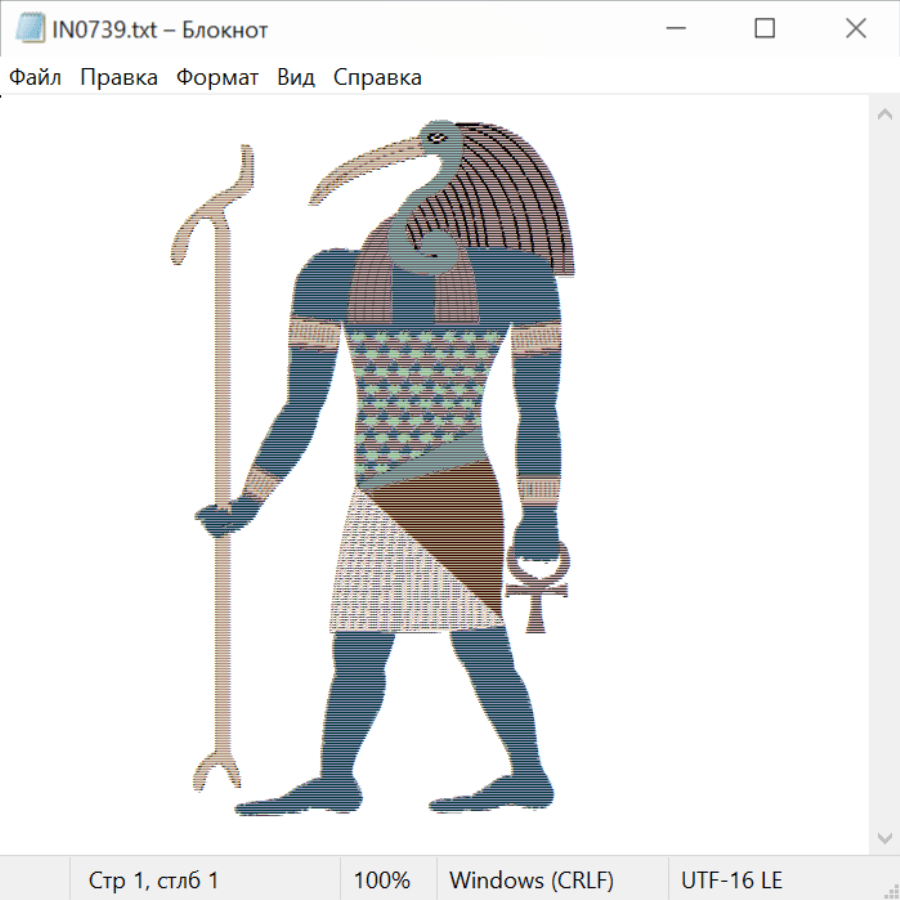900x900 pixels.
Task: Open the Файл menu
Action: pos(35,77)
